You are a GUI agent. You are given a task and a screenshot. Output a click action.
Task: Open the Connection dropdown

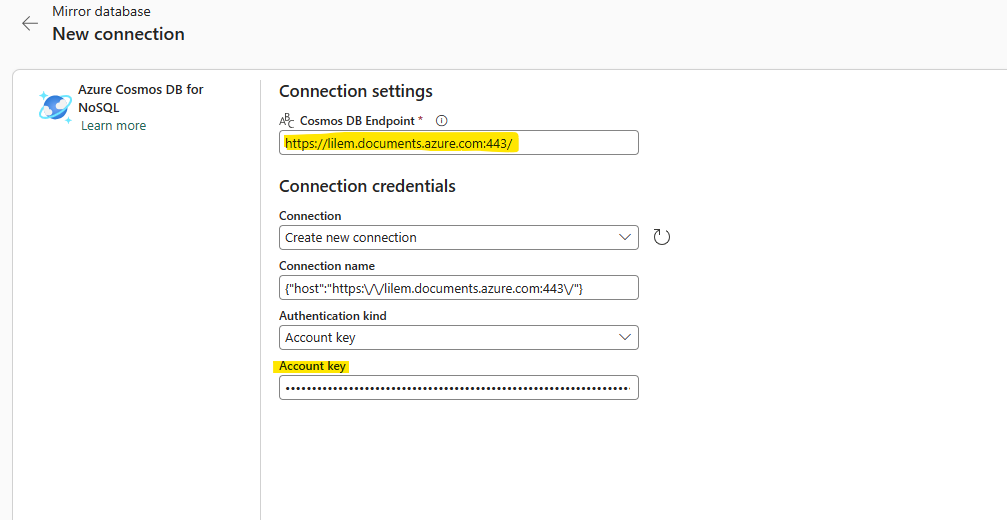click(459, 238)
